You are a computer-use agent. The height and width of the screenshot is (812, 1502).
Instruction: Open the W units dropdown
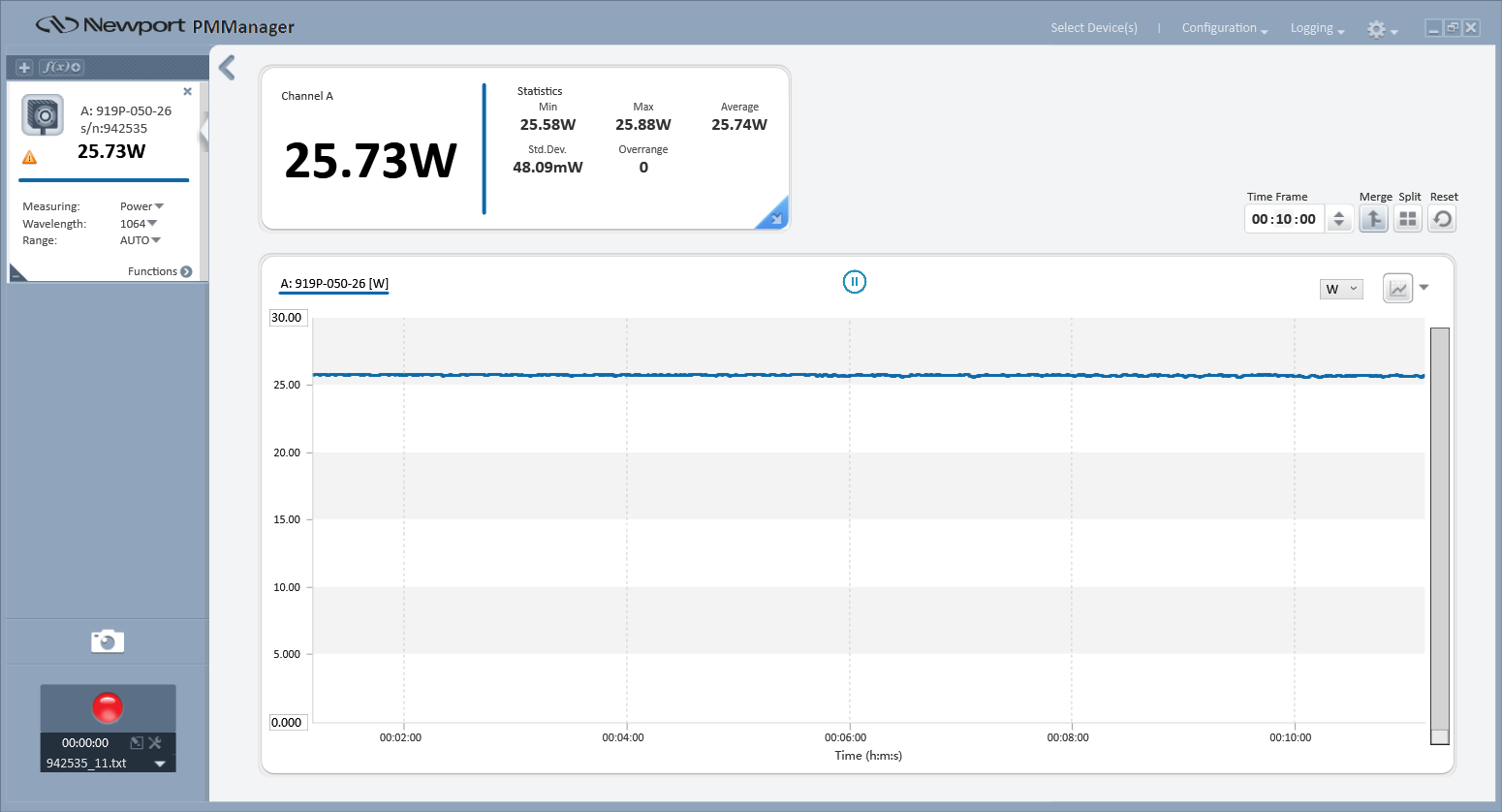click(x=1342, y=289)
